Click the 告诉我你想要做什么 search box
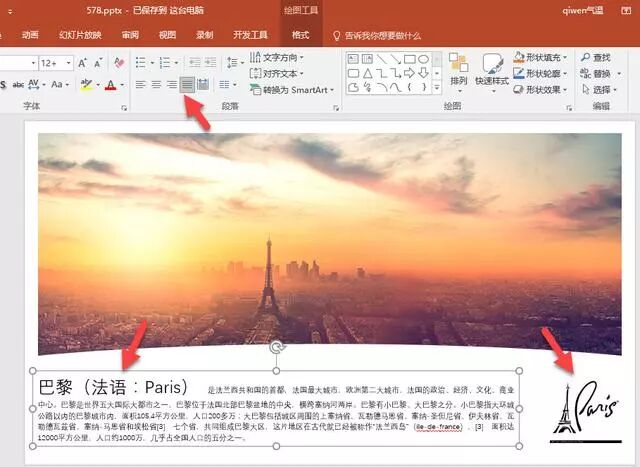 [x=377, y=36]
